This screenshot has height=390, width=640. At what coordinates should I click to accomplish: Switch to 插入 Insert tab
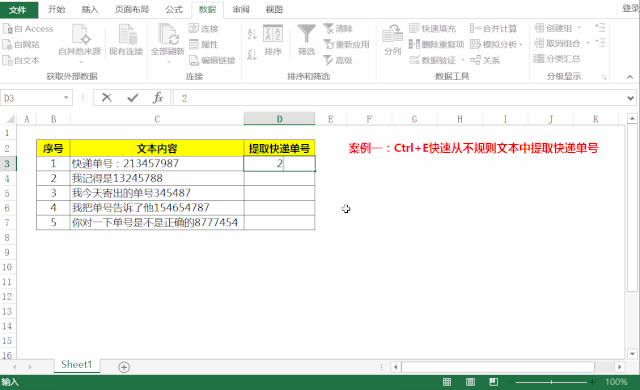(90, 9)
